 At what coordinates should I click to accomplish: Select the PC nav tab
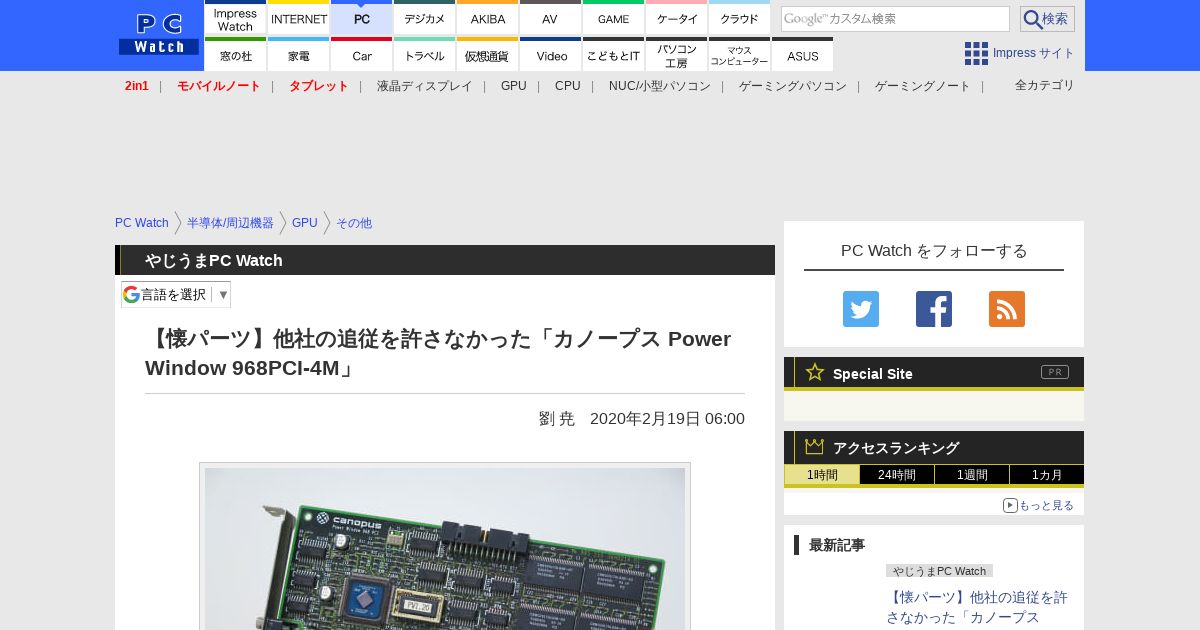(362, 18)
